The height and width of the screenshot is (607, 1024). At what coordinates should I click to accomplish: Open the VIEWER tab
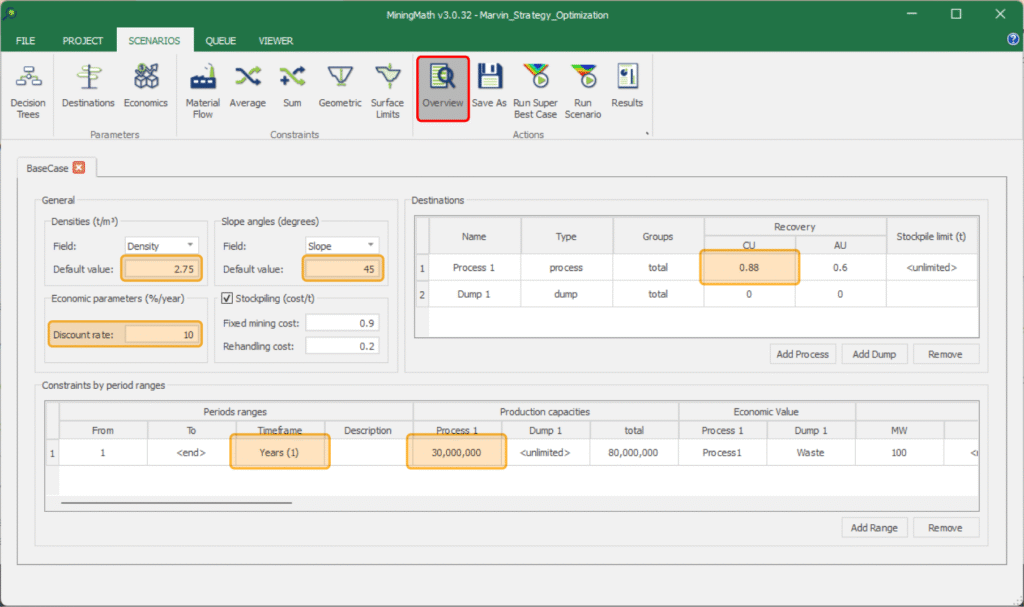[276, 41]
